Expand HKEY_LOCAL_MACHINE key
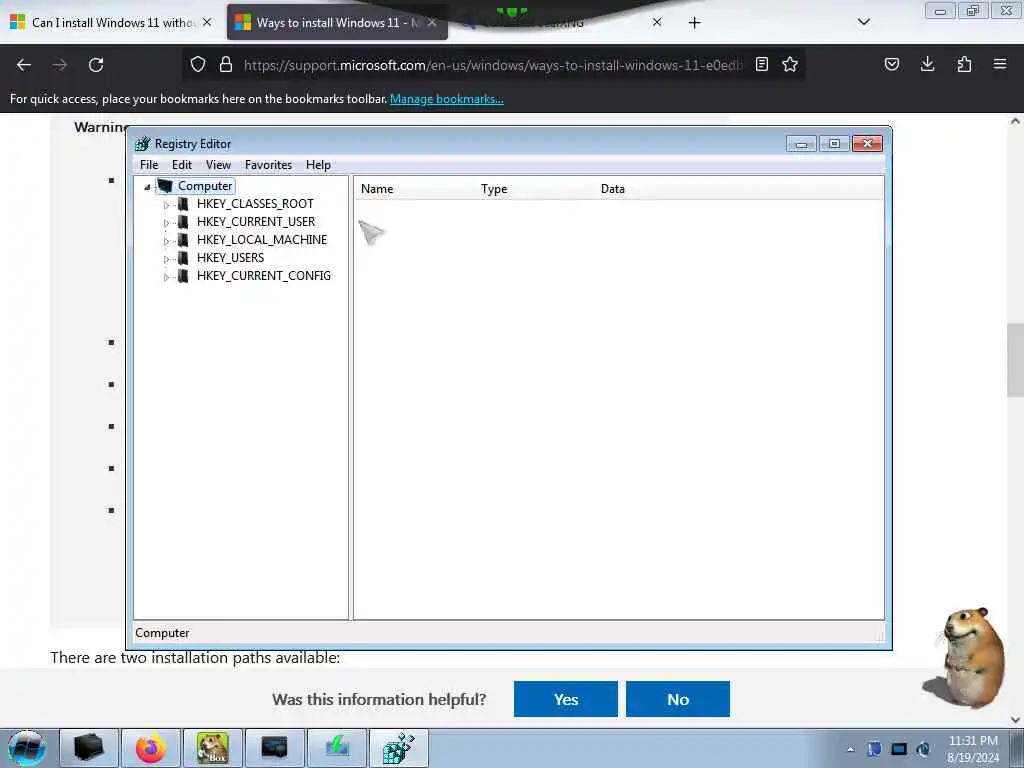Viewport: 1024px width, 768px height. [166, 241]
